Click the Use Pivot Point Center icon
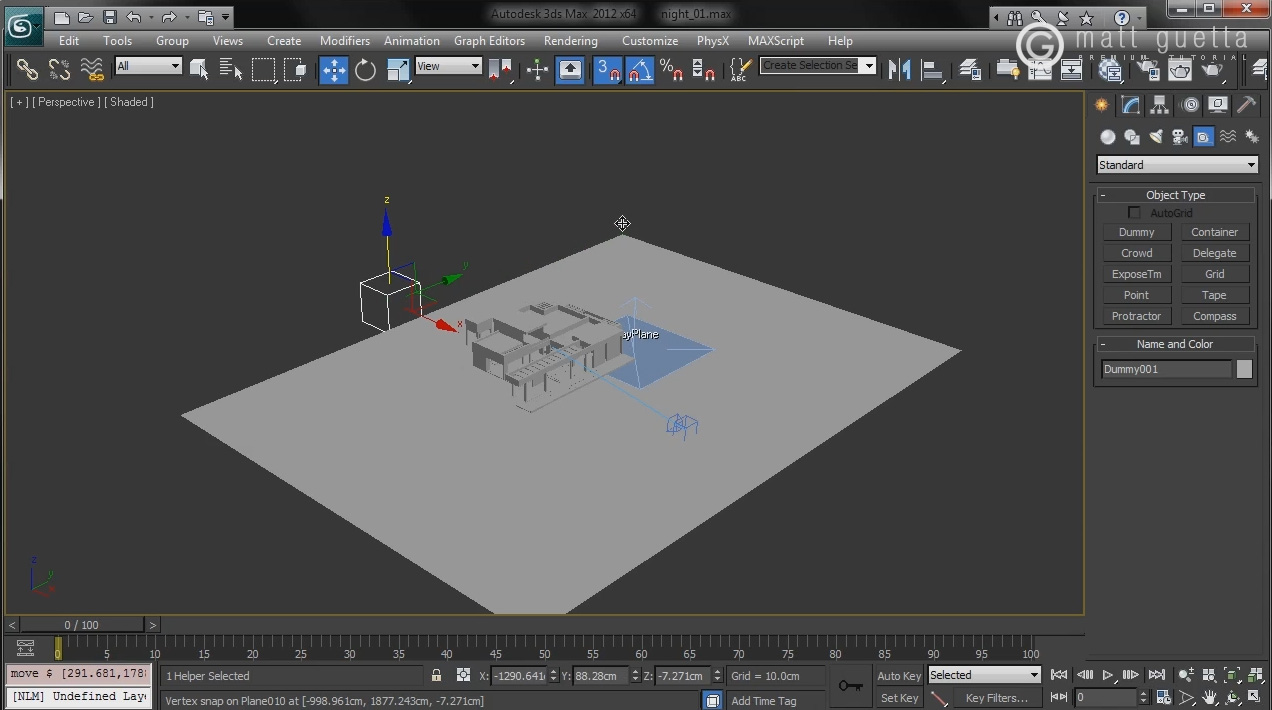 500,69
